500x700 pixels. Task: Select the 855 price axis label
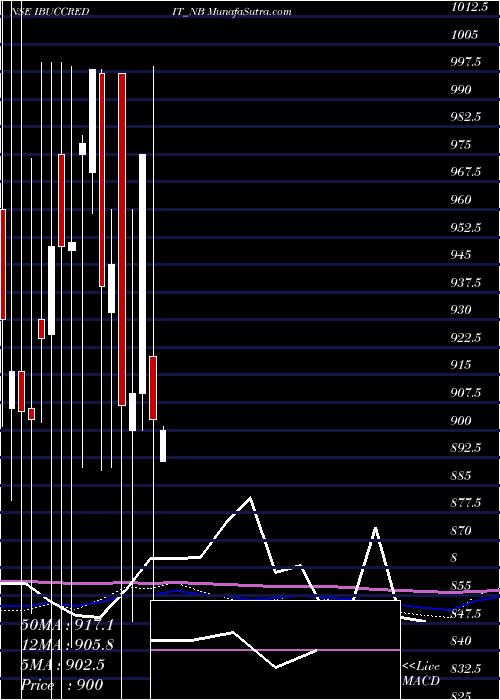tap(461, 586)
